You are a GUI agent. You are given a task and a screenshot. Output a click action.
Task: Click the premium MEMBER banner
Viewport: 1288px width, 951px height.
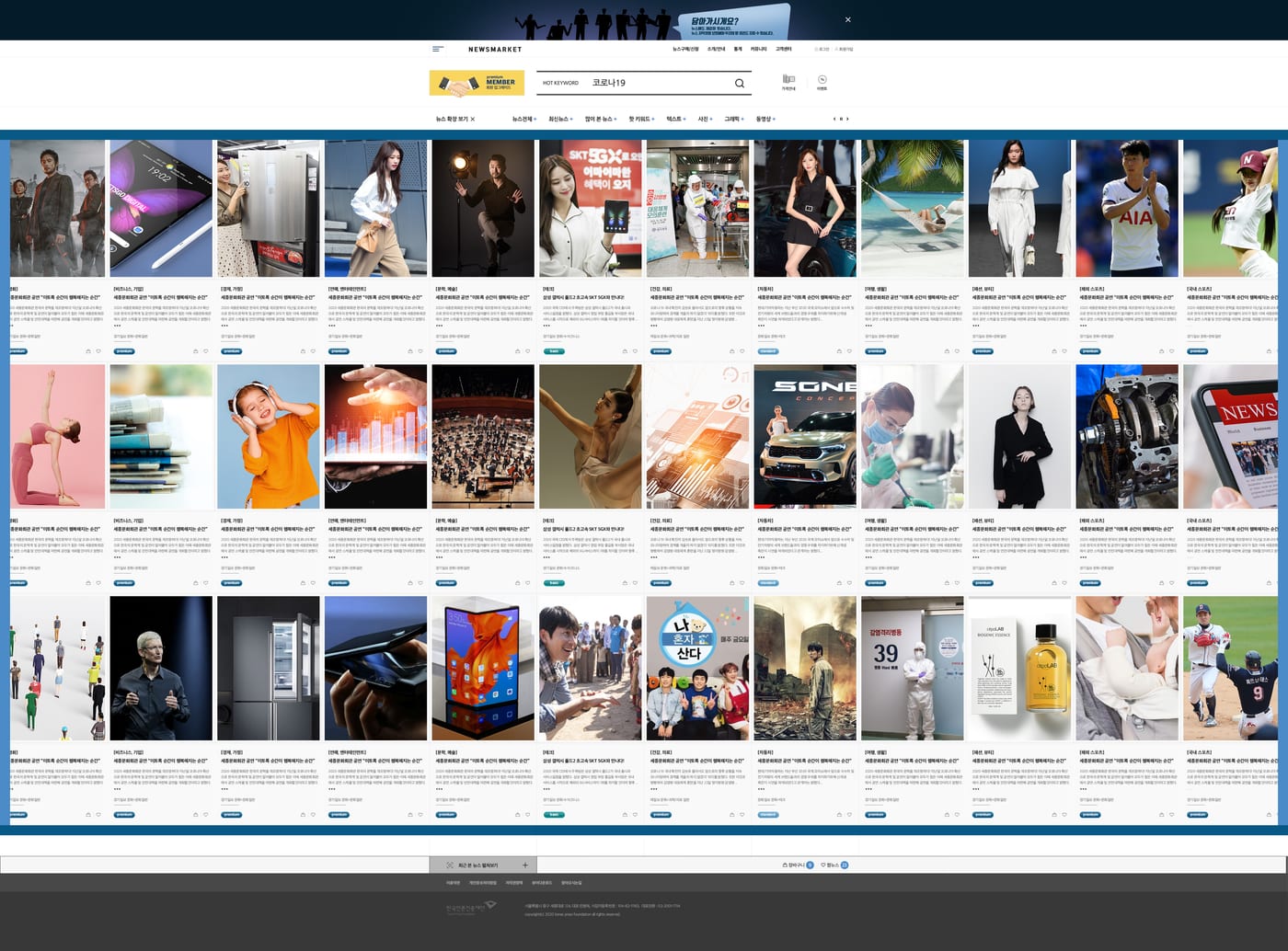click(477, 83)
